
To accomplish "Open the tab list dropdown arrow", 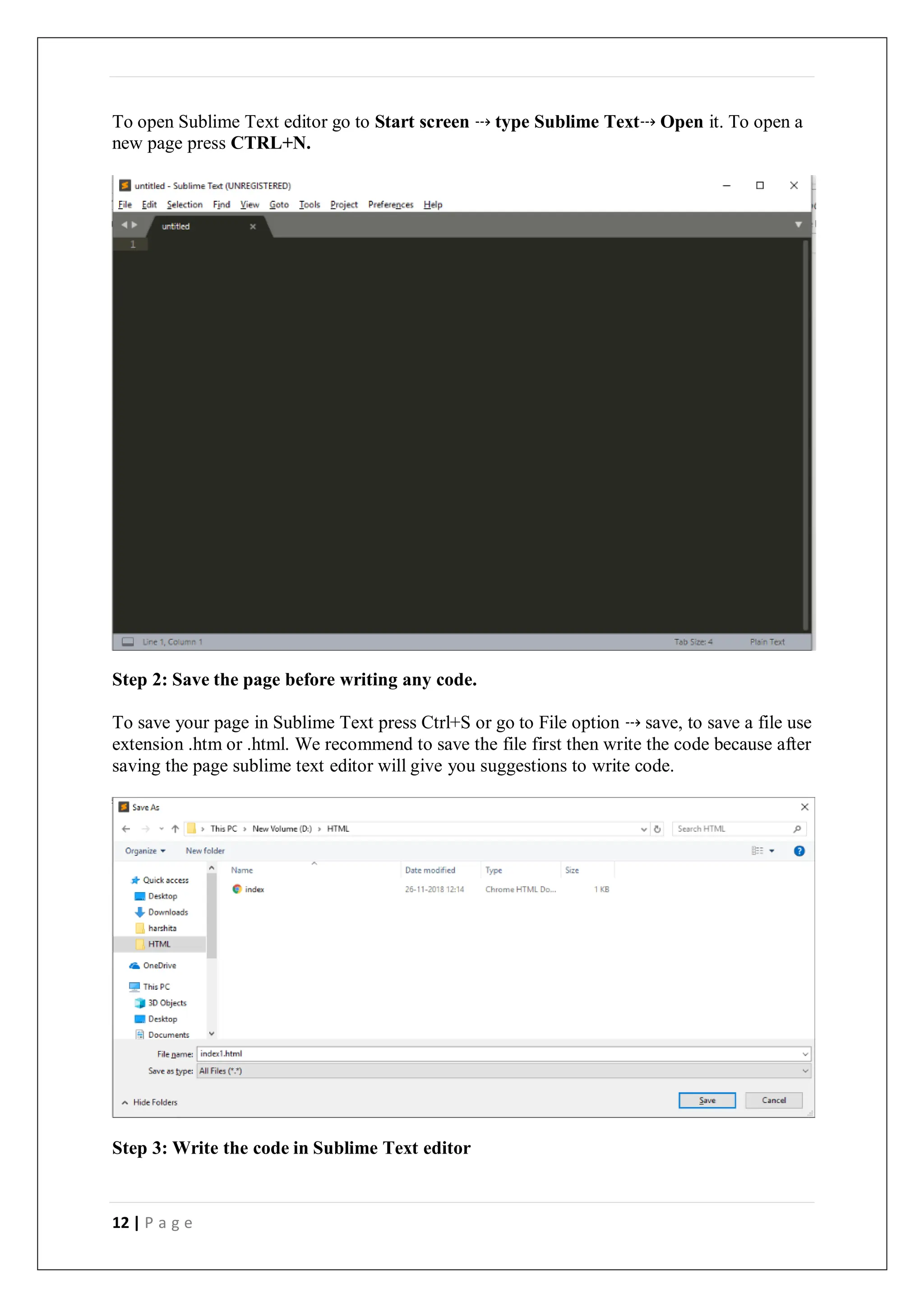I will (798, 225).
